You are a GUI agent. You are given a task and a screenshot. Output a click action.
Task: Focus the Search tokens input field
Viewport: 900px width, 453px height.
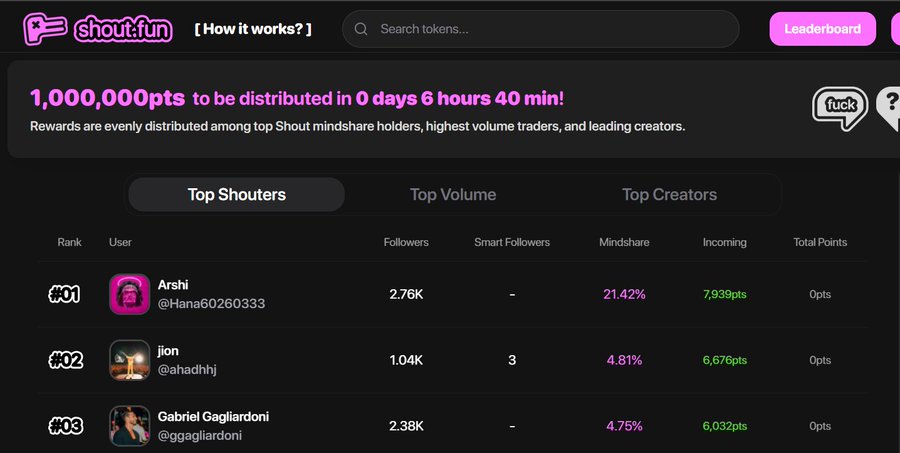point(540,29)
